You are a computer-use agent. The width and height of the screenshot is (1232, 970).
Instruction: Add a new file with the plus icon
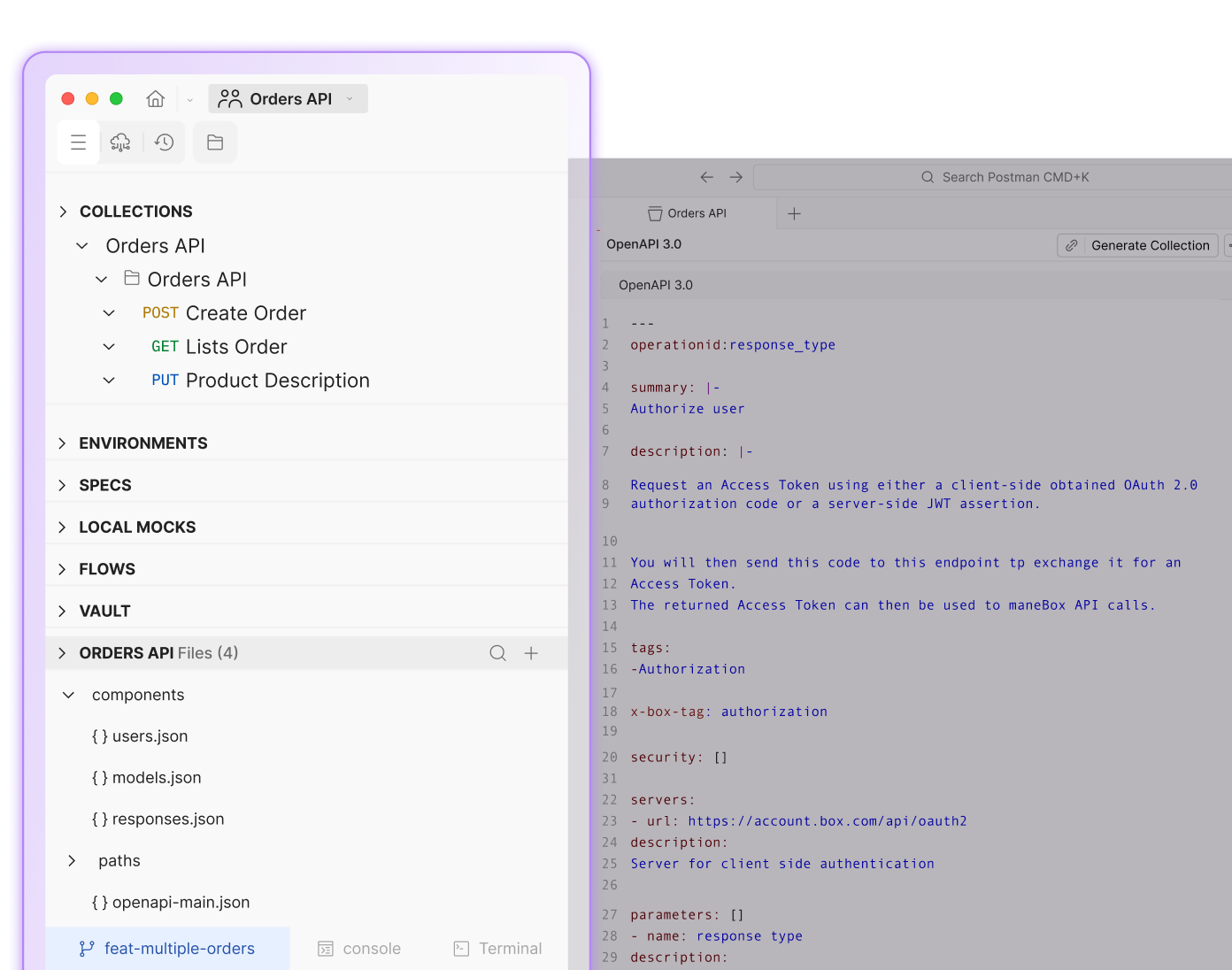pos(531,653)
